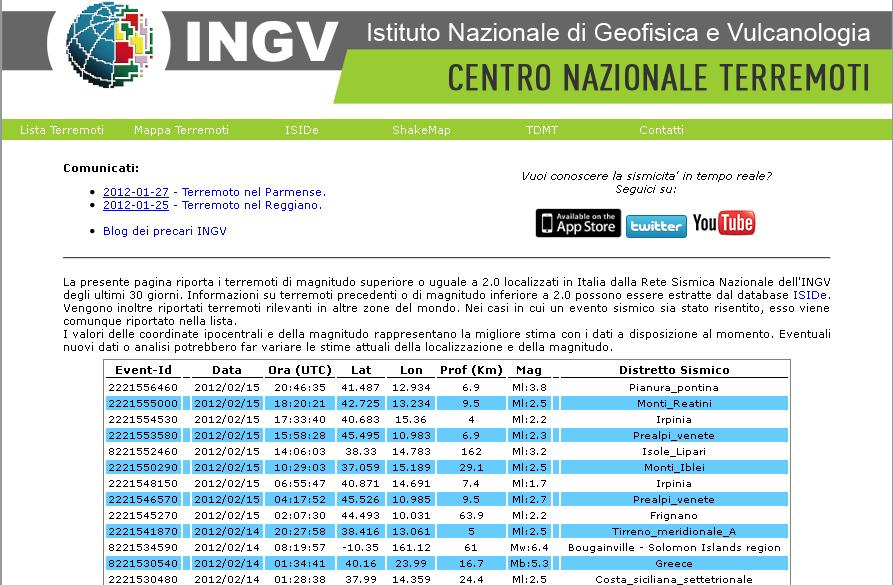Select event ID 2221553580
The width and height of the screenshot is (893, 585).
pyautogui.click(x=143, y=435)
